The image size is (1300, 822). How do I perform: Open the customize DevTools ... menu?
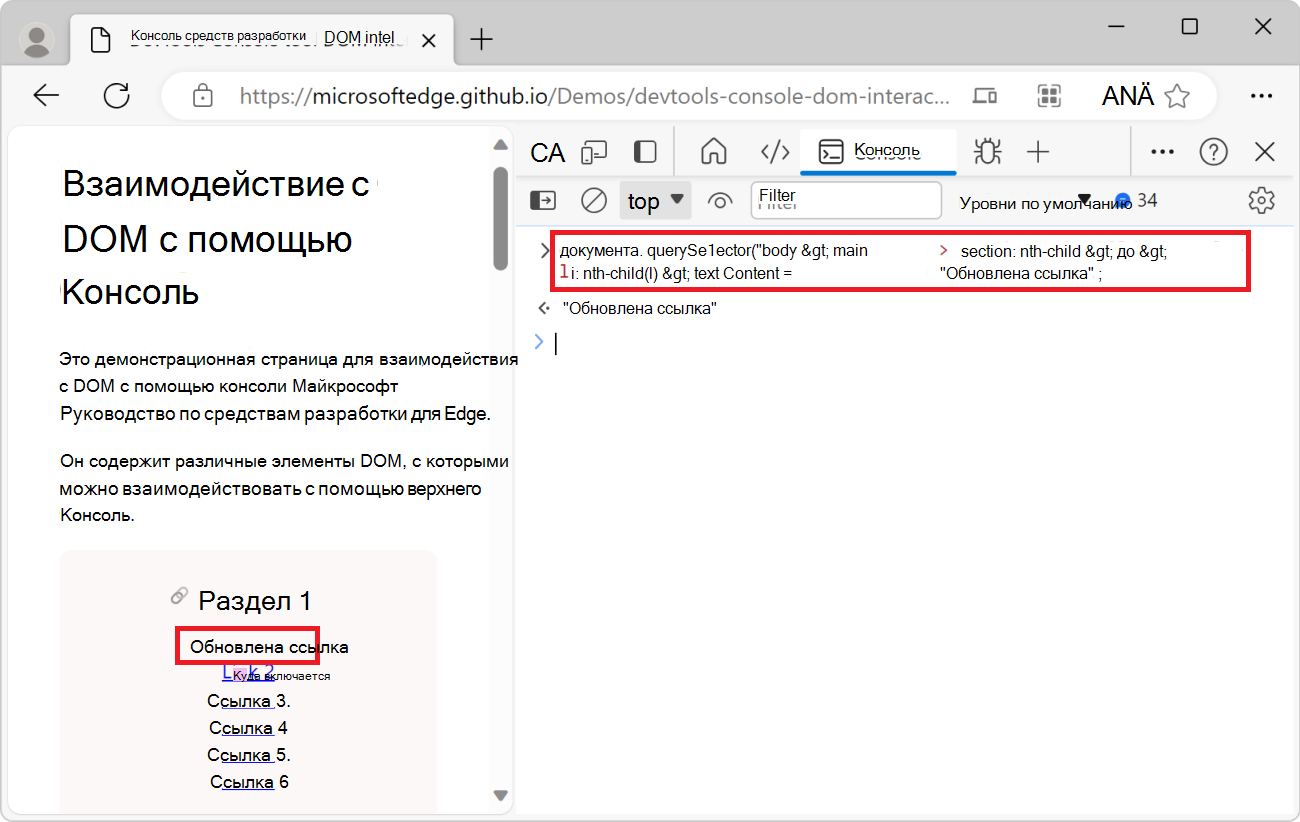coord(1161,152)
